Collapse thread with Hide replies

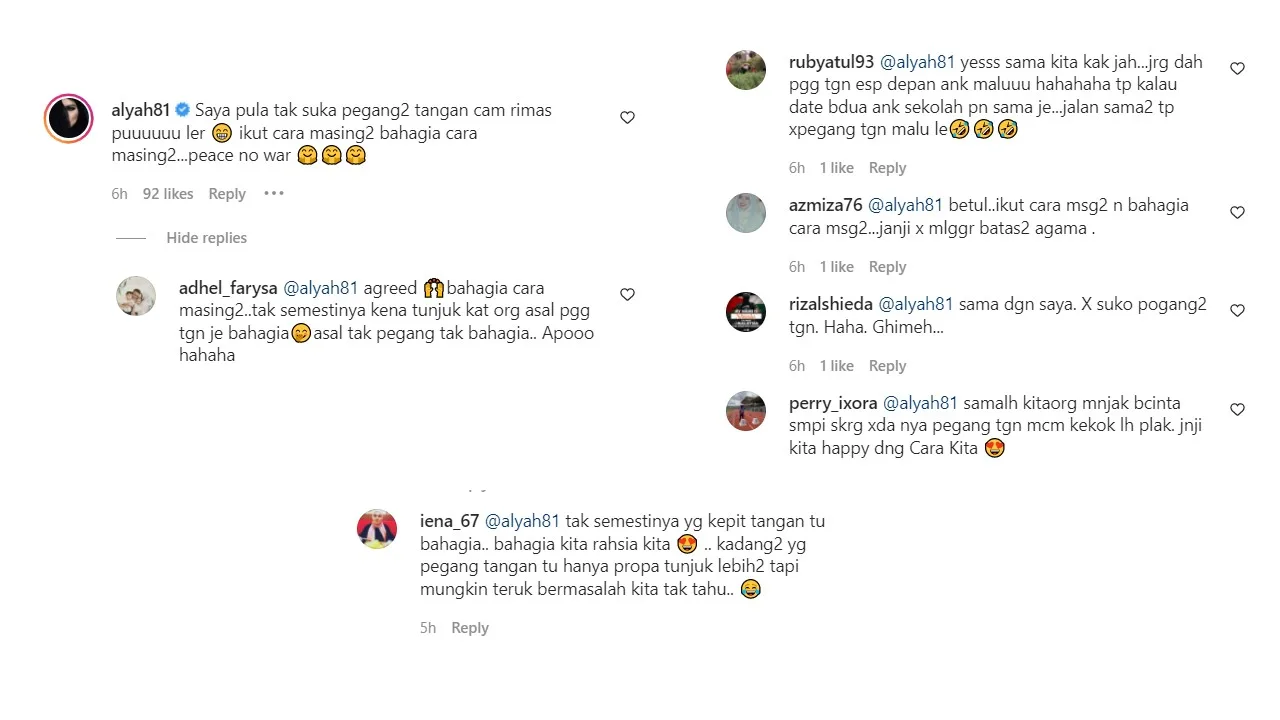(x=206, y=238)
